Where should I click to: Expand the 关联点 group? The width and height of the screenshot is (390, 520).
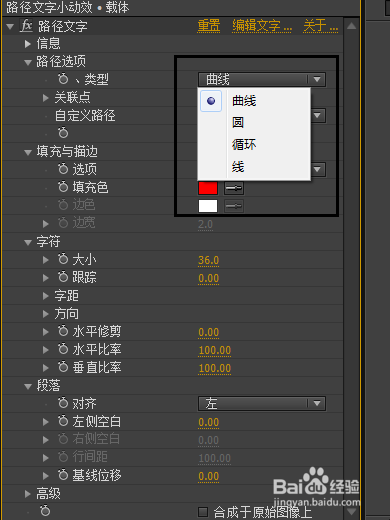[x=46, y=98]
